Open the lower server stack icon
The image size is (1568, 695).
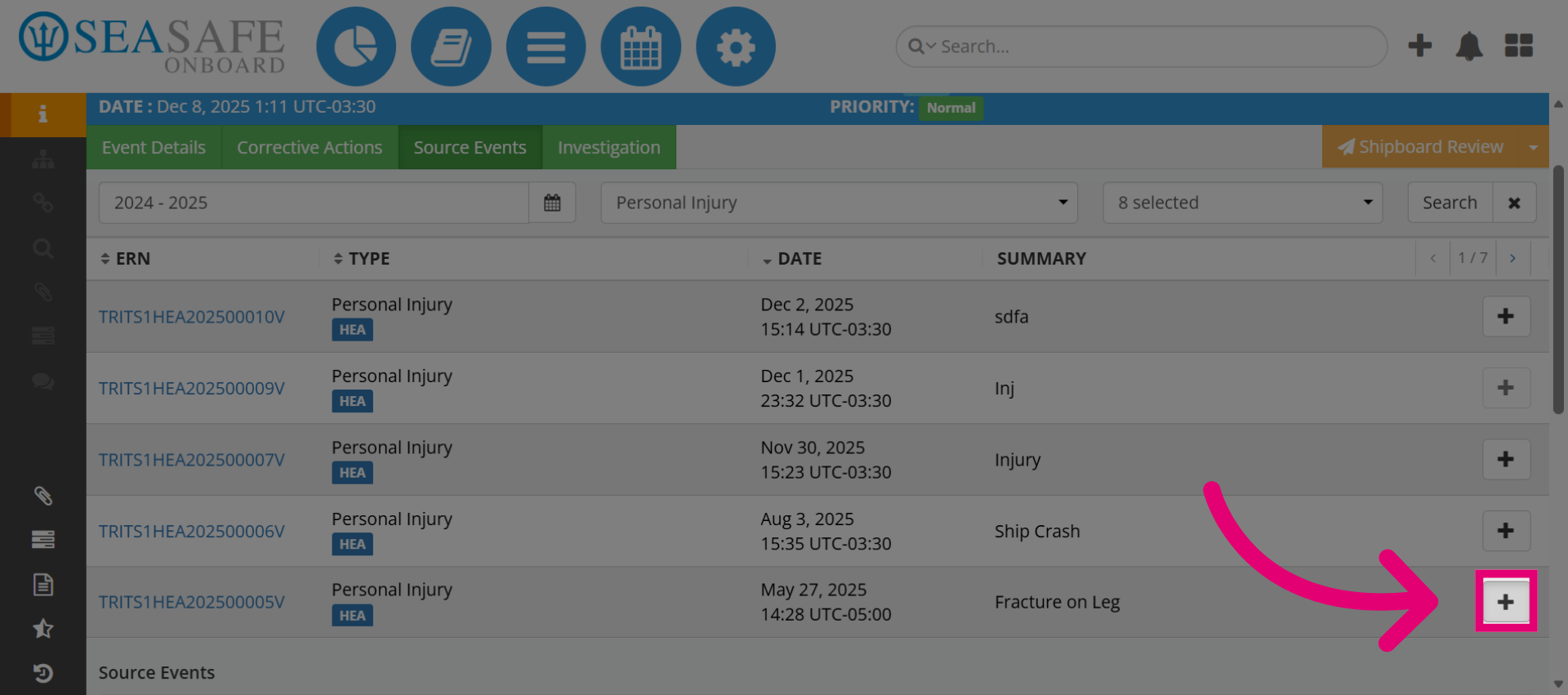43,539
